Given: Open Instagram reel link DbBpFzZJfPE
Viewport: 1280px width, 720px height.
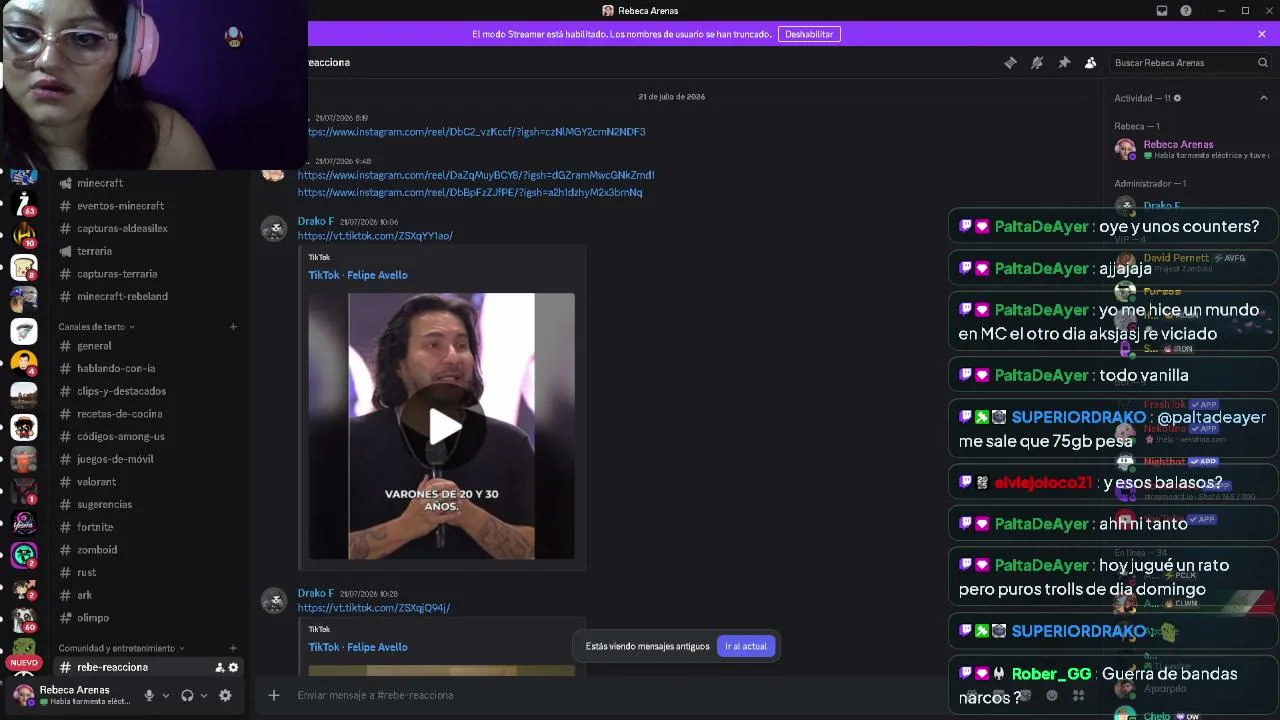Looking at the screenshot, I should (x=470, y=192).
